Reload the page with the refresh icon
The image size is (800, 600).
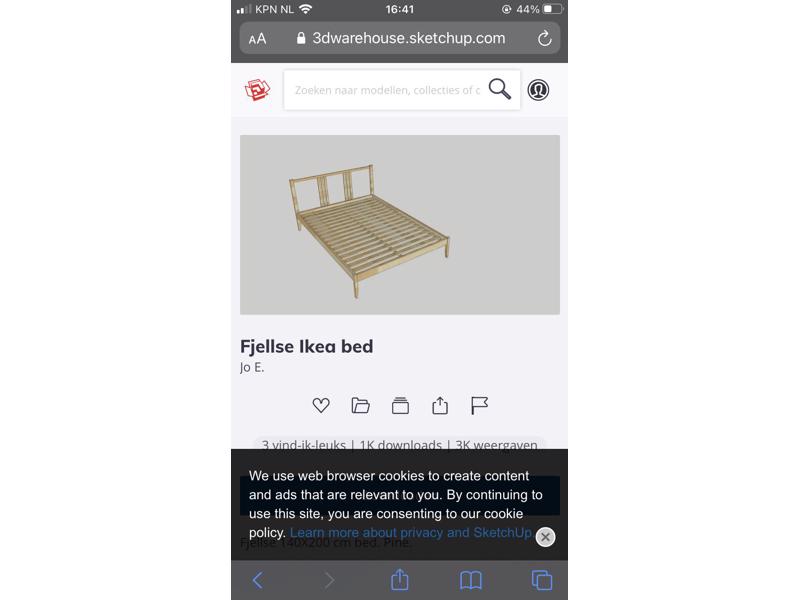544,38
